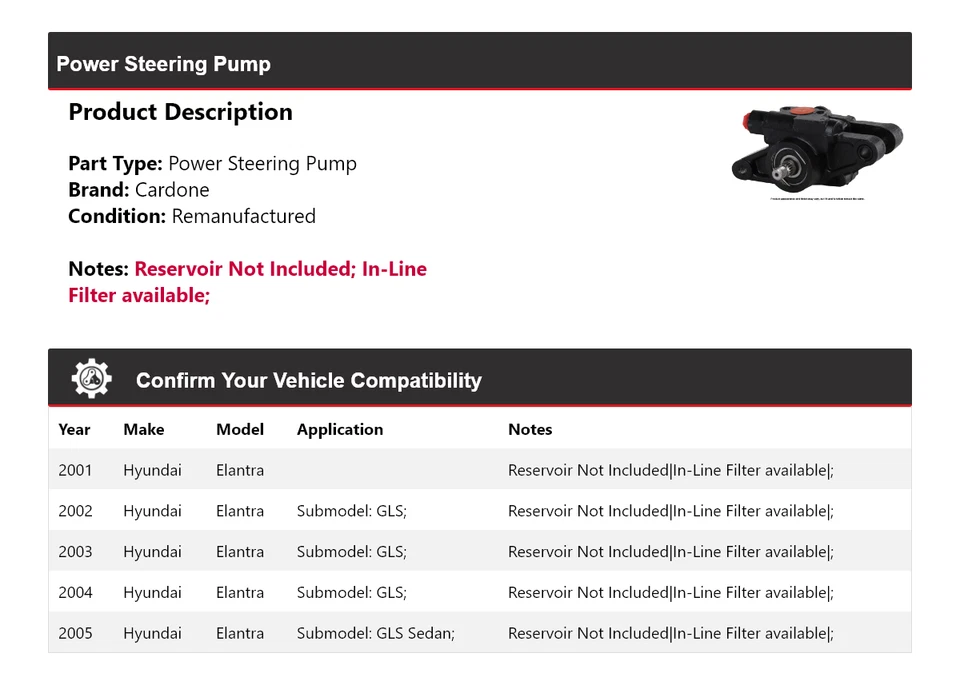Click the Notes column header

click(x=530, y=430)
